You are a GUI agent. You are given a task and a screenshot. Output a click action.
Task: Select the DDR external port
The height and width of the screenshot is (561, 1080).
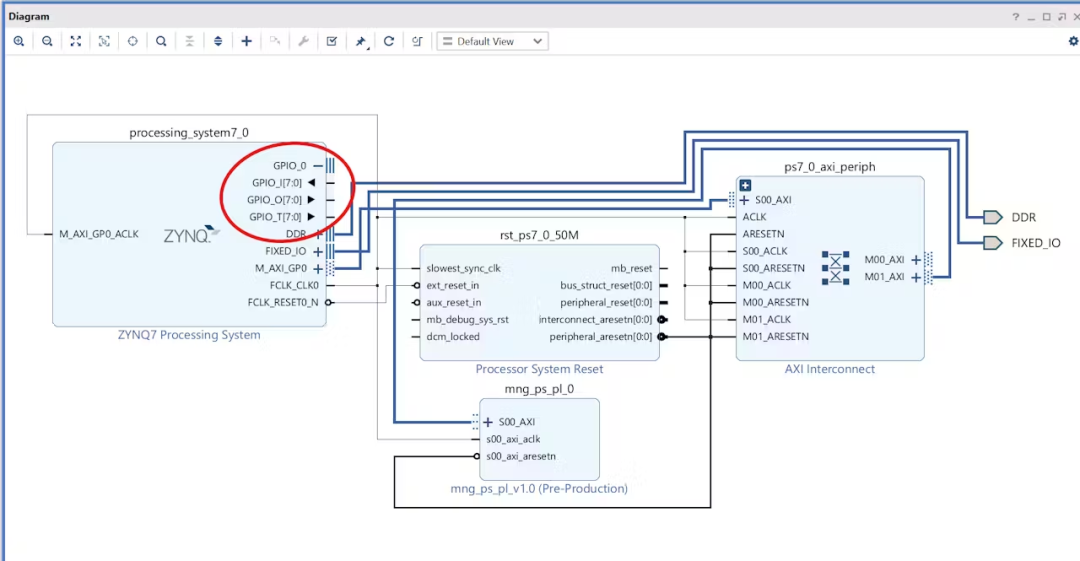[x=993, y=217]
